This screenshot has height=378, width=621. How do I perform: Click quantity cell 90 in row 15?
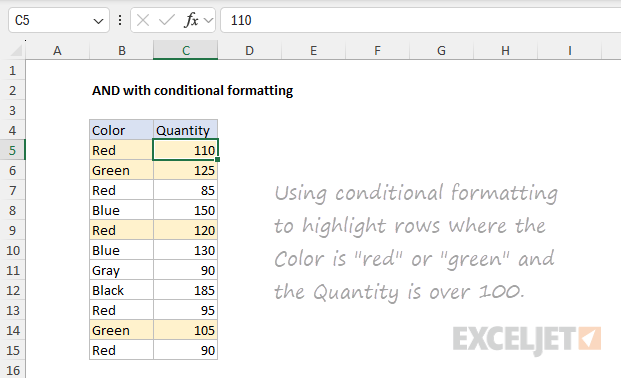185,350
